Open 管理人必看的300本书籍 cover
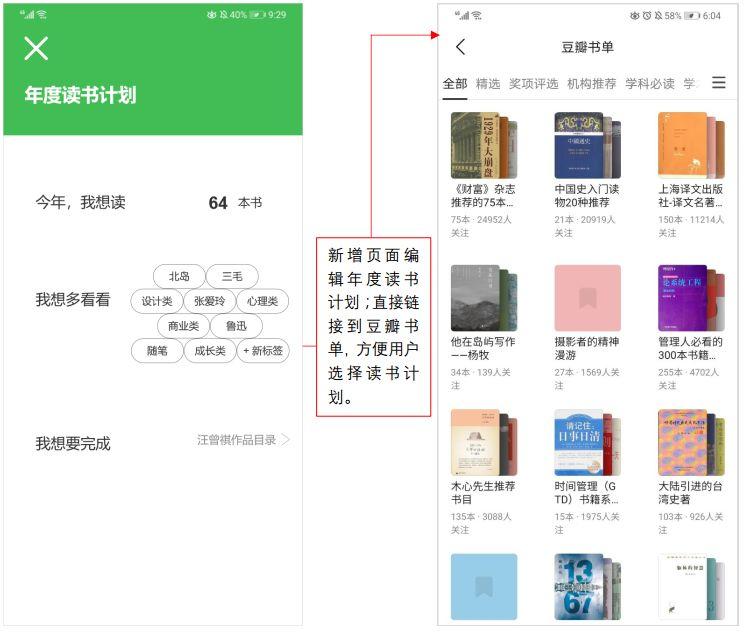 691,299
